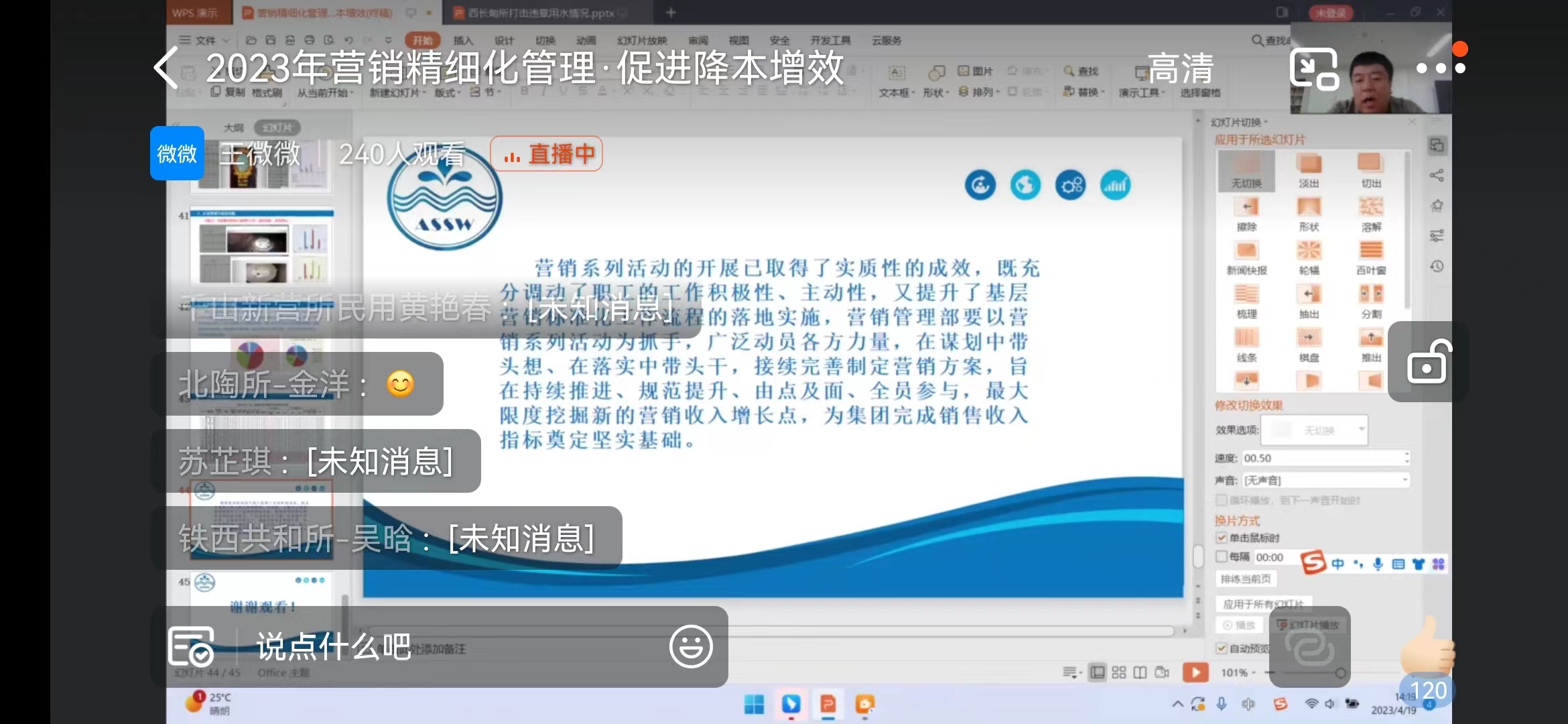Viewport: 1568px width, 724px height.
Task: Tap the back arrow beside the title
Action: coord(166,68)
